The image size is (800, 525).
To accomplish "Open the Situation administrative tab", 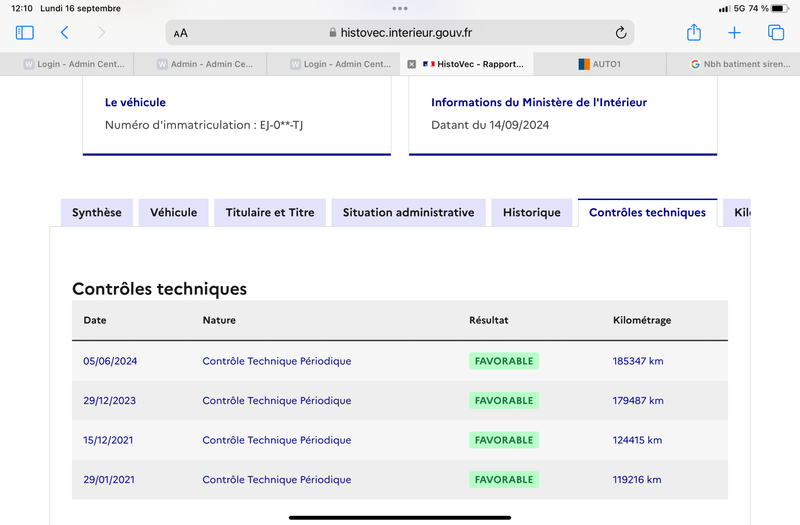I will 409,212.
